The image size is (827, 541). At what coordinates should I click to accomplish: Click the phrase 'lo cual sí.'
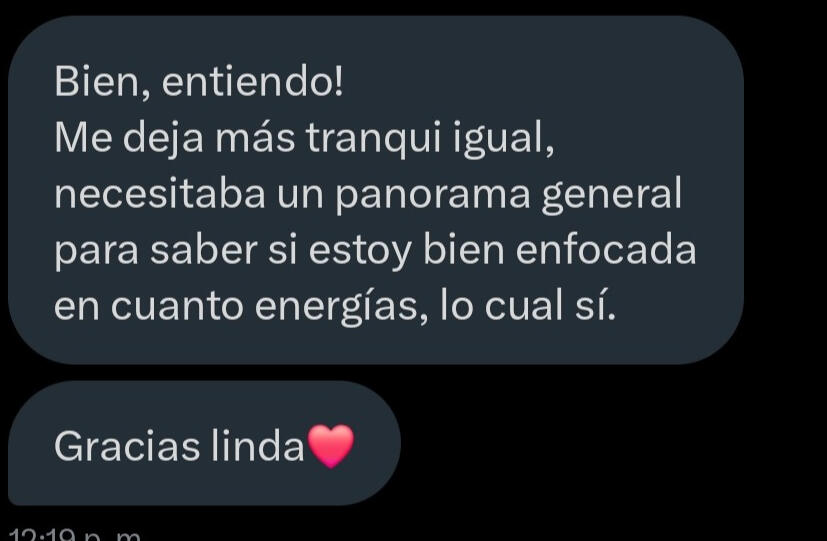pyautogui.click(x=528, y=305)
